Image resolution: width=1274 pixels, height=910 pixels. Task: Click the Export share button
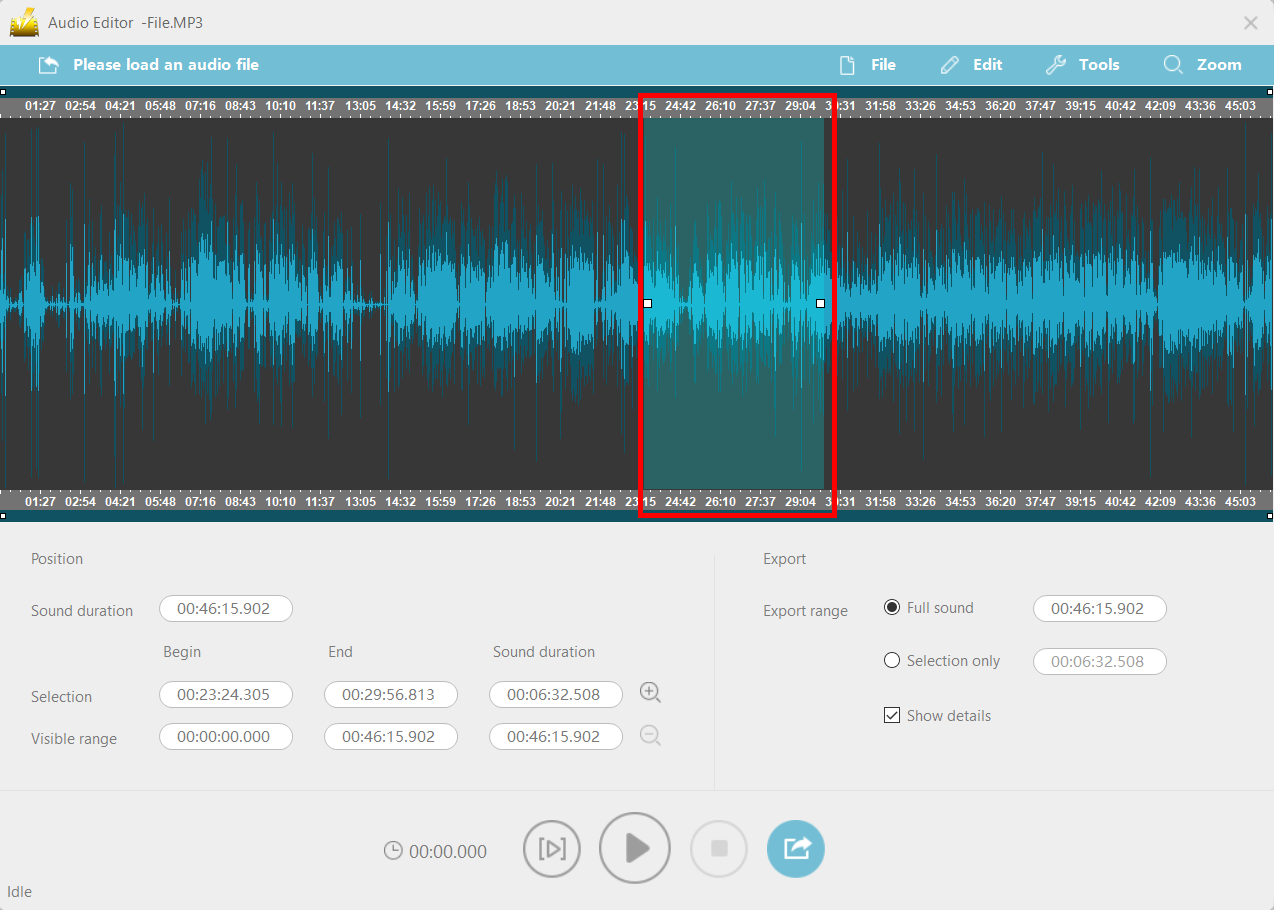point(795,848)
